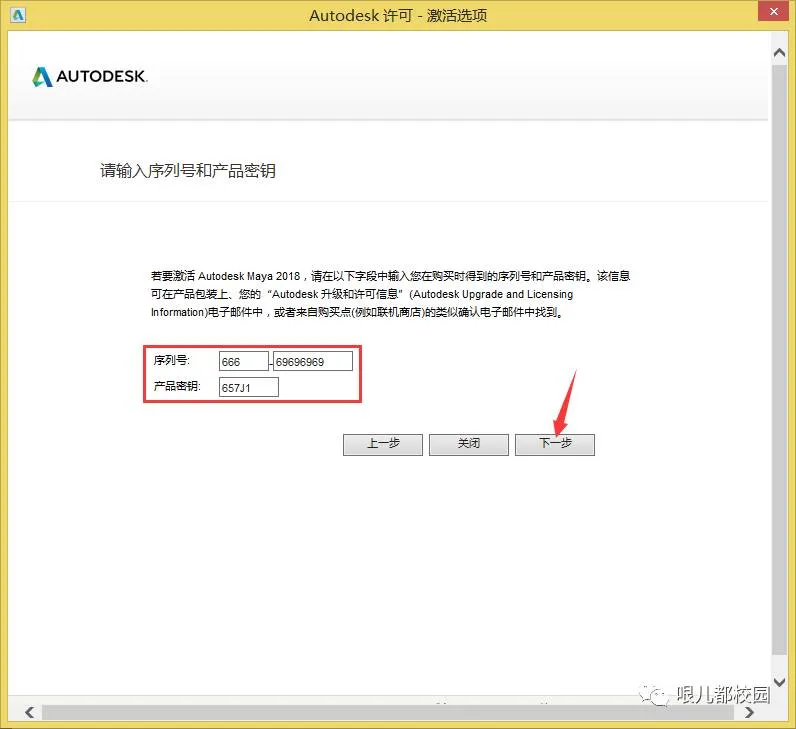The height and width of the screenshot is (729, 796).
Task: Click the 产品密钥 label
Action: (x=177, y=386)
